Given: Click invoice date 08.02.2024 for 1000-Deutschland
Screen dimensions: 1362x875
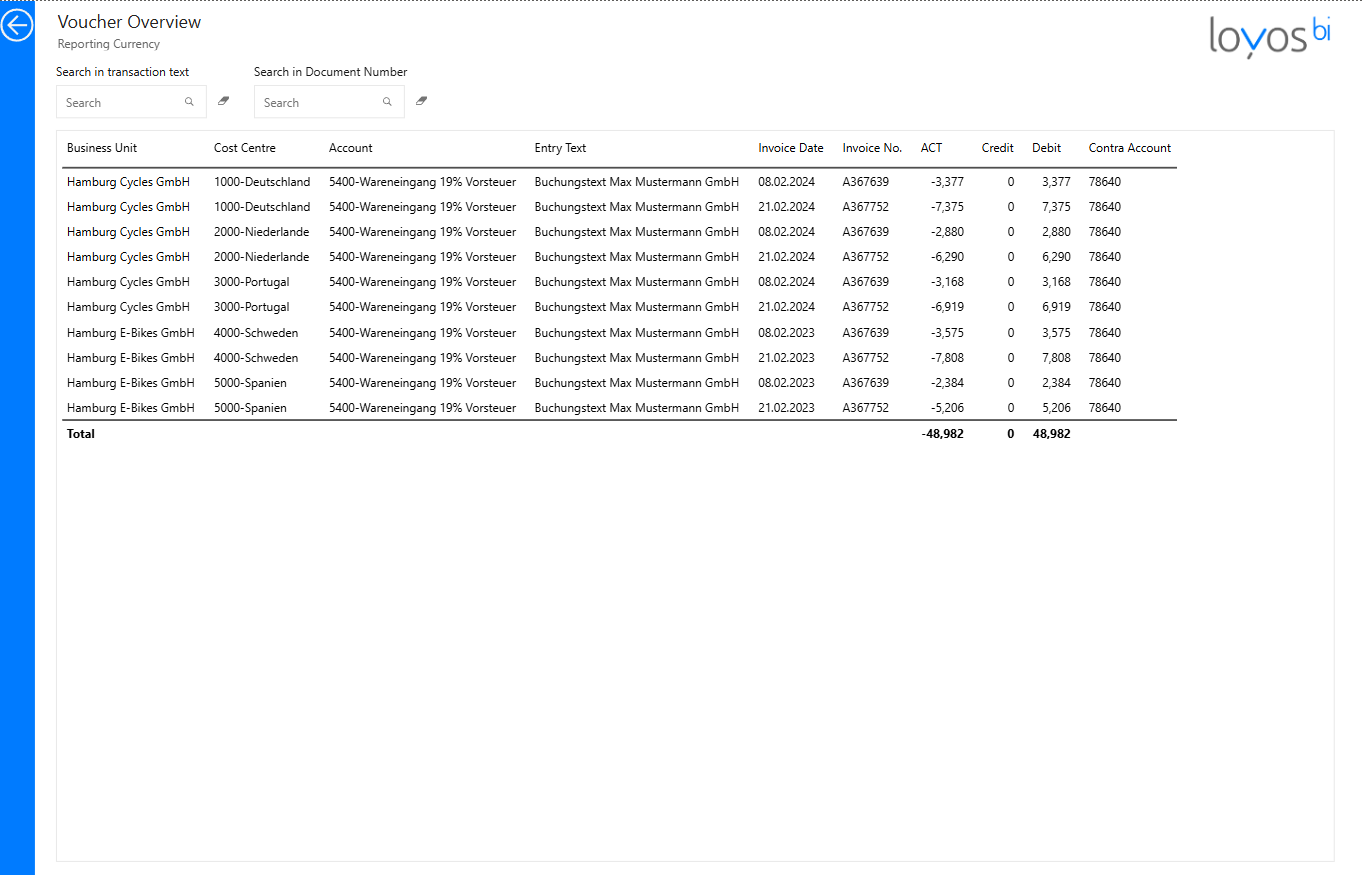Looking at the screenshot, I should pyautogui.click(x=787, y=182).
